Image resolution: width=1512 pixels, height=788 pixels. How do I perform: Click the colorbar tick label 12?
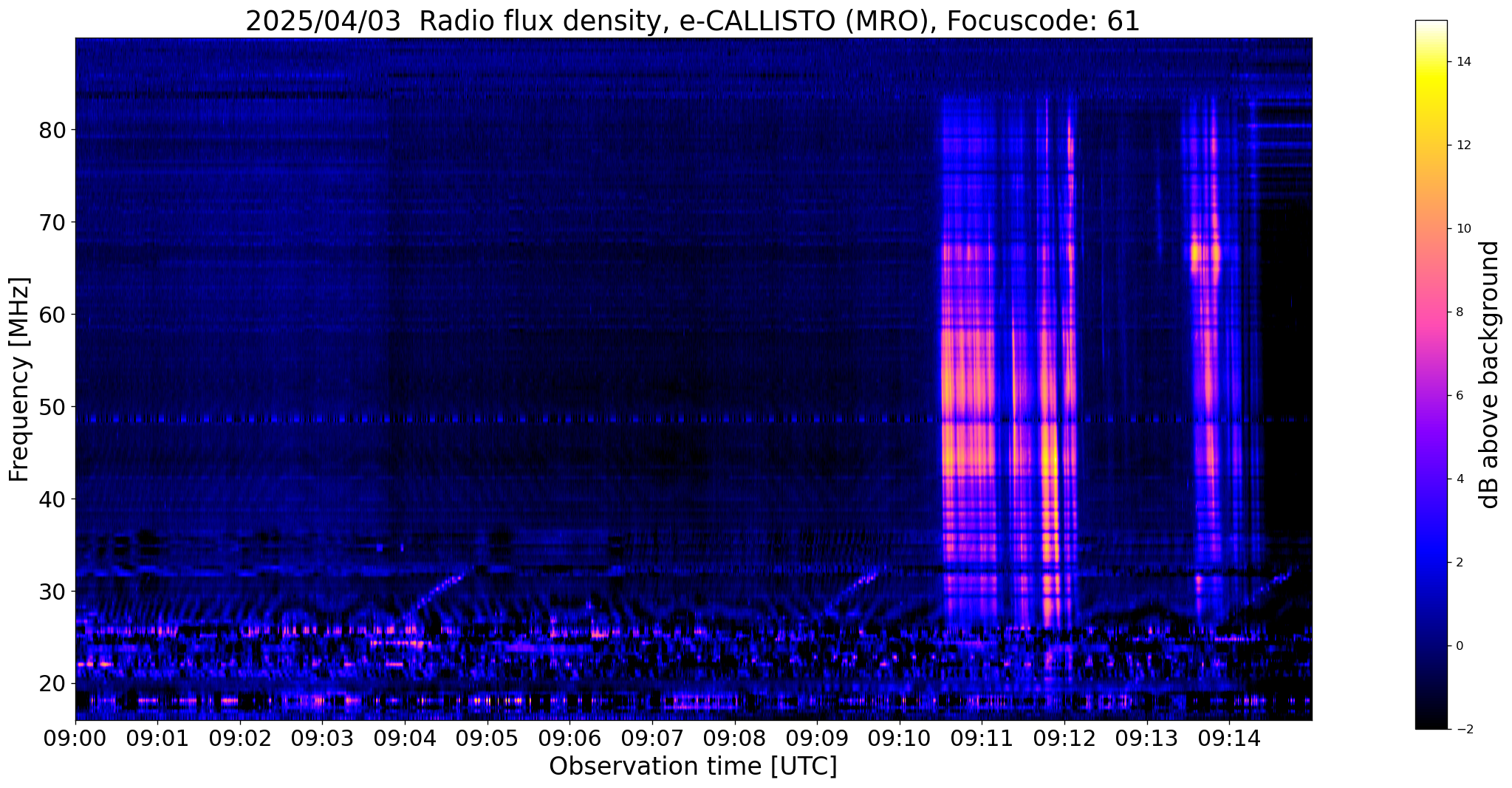(x=1463, y=145)
